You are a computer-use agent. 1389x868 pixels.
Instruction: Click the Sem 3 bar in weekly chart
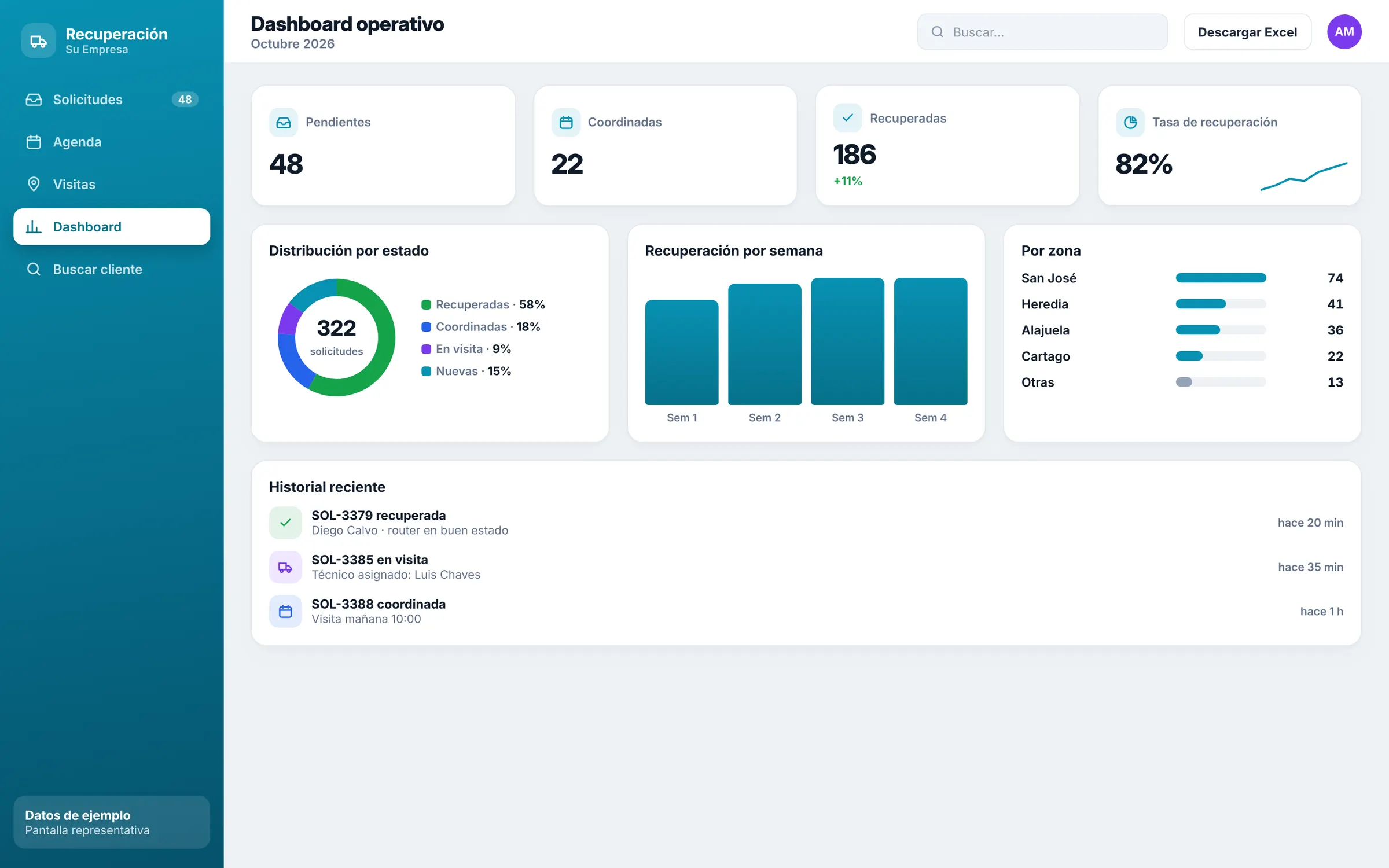(847, 341)
